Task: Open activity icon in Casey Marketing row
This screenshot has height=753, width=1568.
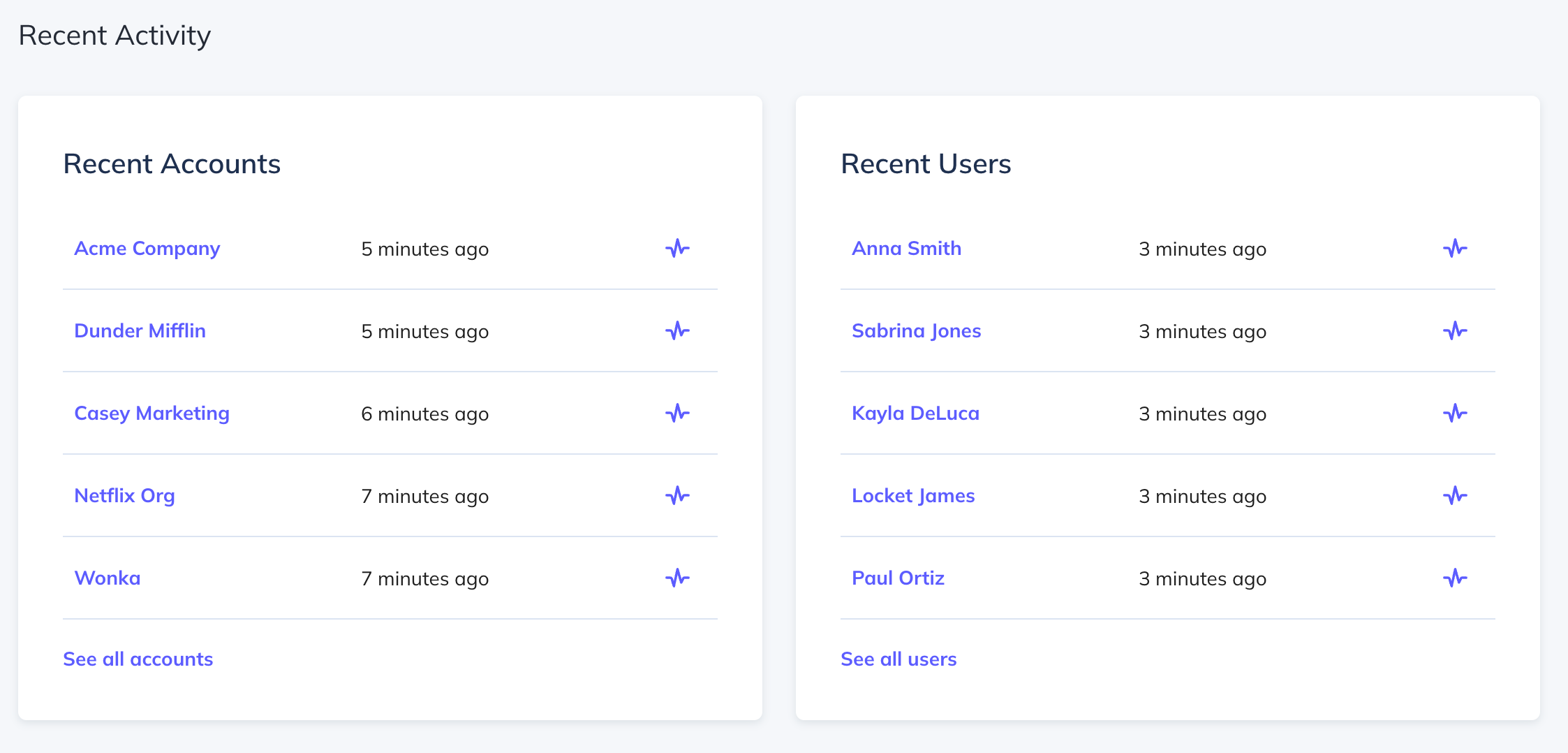Action: pyautogui.click(x=677, y=414)
